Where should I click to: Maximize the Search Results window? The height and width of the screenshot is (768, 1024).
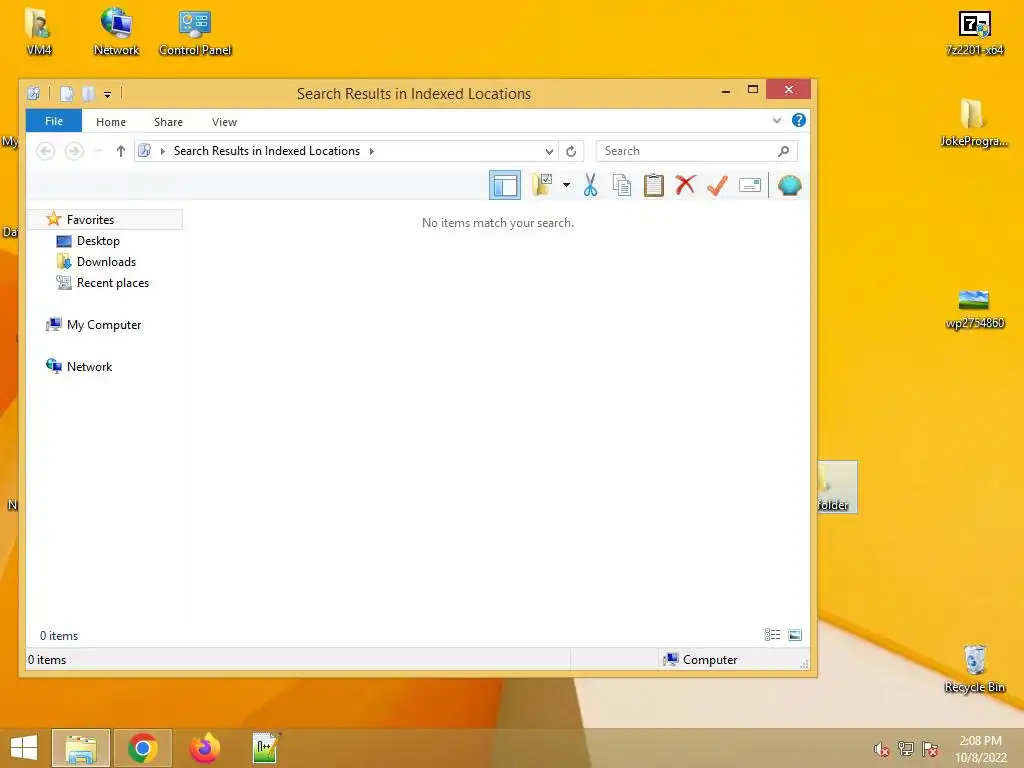click(752, 90)
